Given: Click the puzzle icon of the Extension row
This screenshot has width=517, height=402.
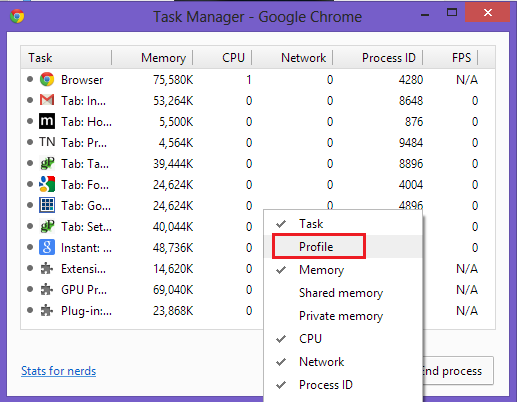Looking at the screenshot, I should [x=47, y=268].
